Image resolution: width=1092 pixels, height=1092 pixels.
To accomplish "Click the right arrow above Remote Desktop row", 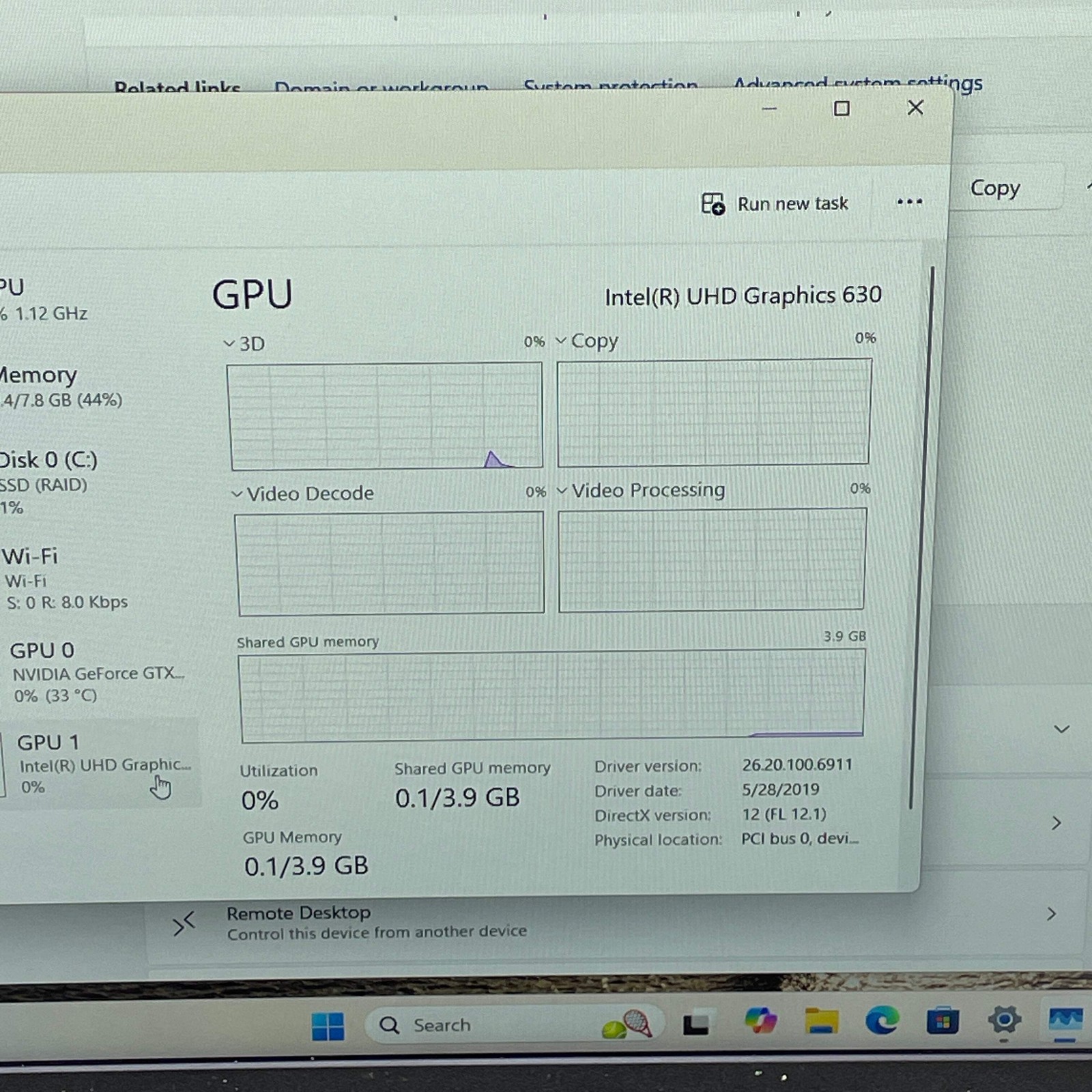I will 1056,823.
